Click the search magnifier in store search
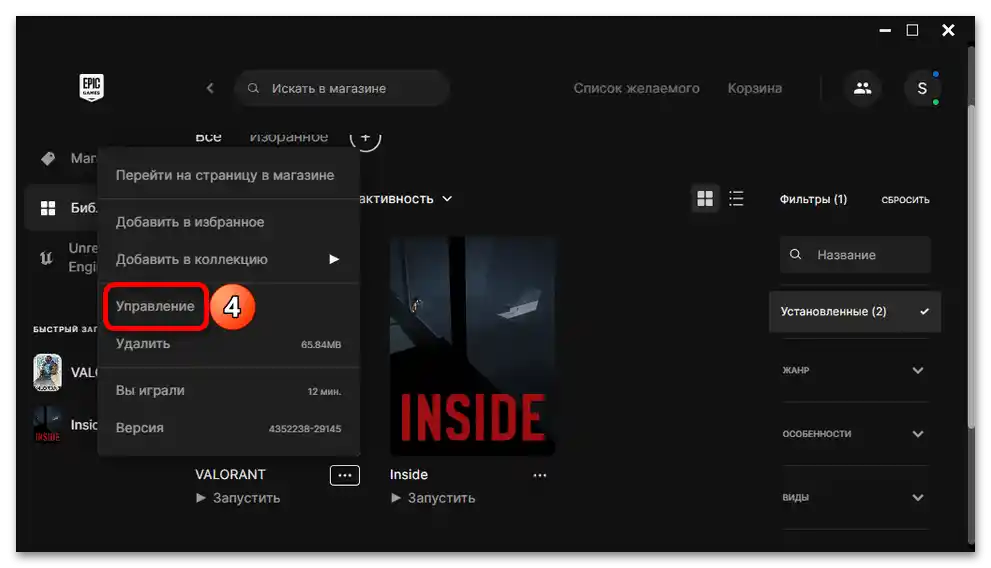991x568 pixels. click(x=253, y=88)
